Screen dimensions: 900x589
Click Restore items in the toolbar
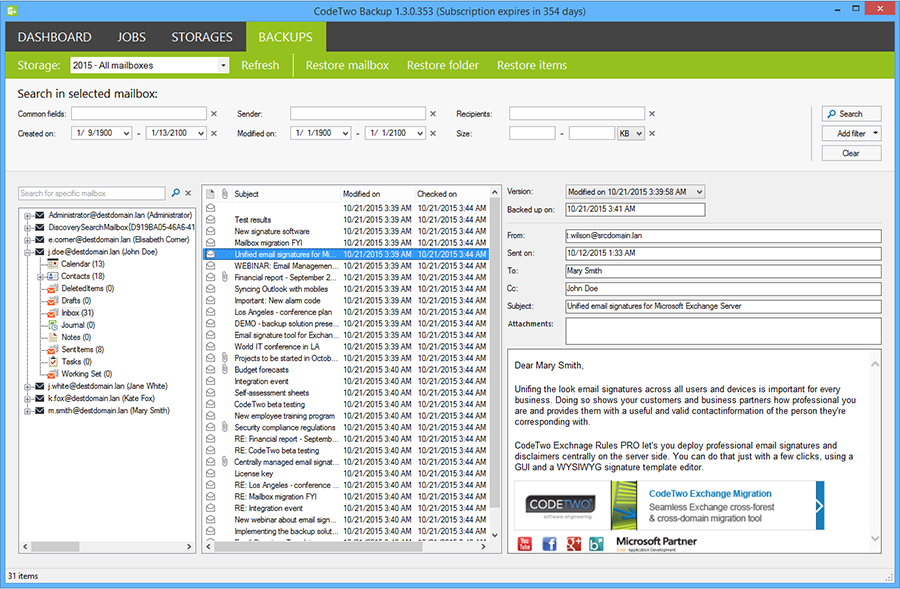pyautogui.click(x=532, y=65)
